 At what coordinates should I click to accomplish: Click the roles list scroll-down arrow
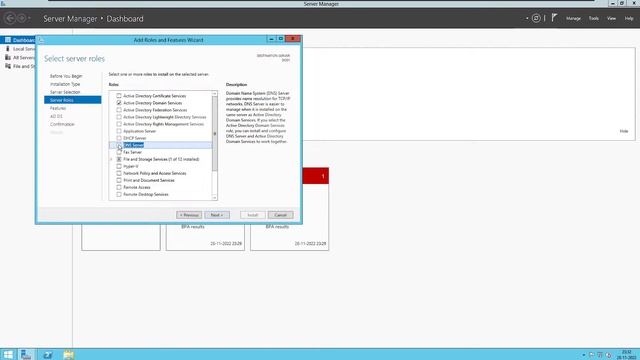point(214,198)
